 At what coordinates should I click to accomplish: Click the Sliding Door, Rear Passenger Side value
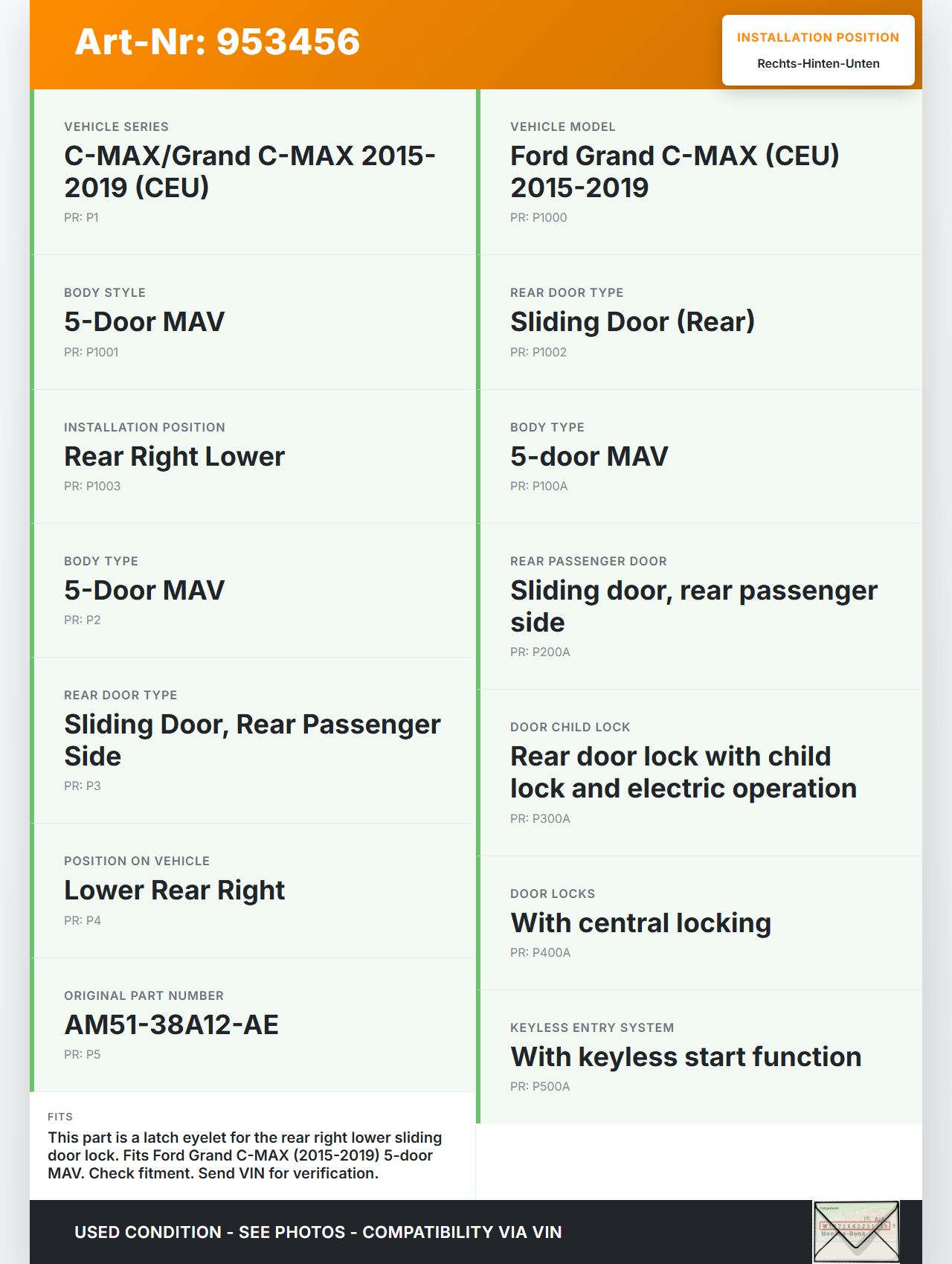click(252, 740)
